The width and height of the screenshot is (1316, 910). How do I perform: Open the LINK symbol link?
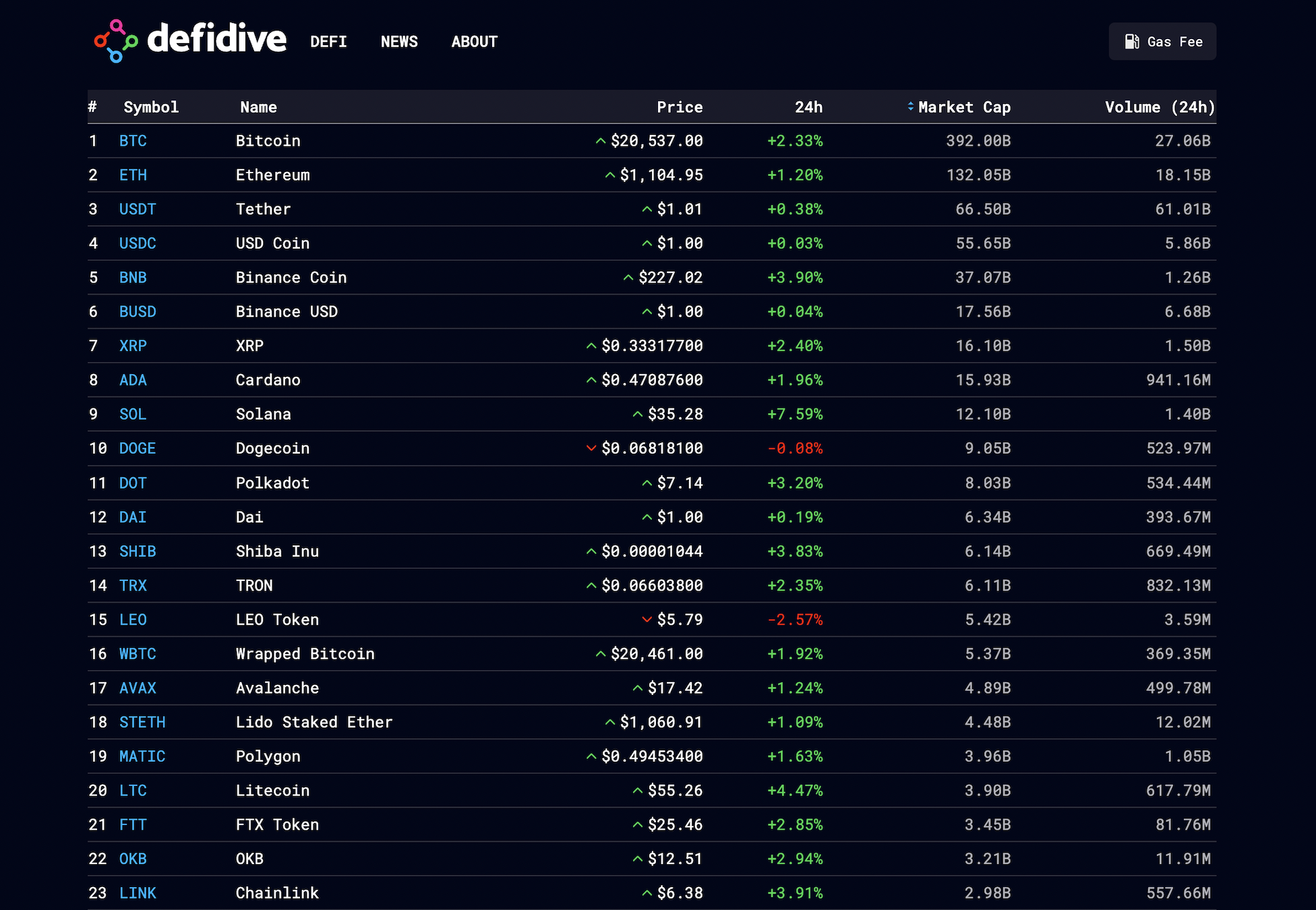[x=138, y=893]
